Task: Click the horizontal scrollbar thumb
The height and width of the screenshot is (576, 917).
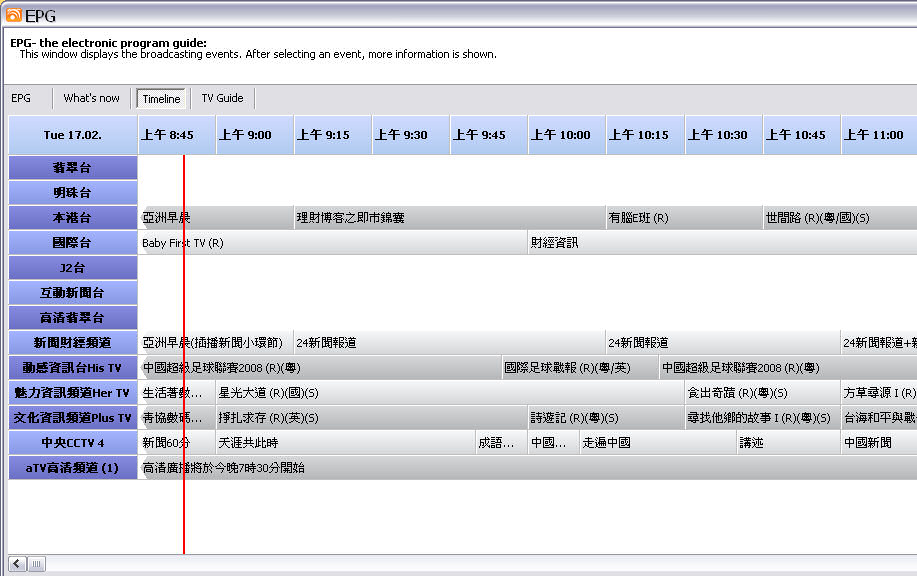Action: click(x=36, y=564)
